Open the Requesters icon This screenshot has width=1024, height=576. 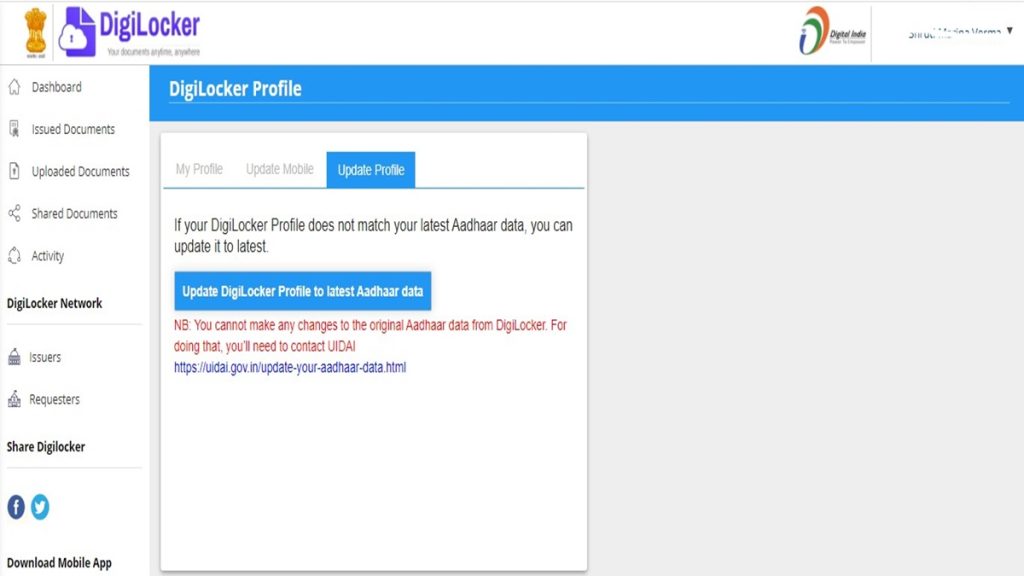click(x=14, y=399)
